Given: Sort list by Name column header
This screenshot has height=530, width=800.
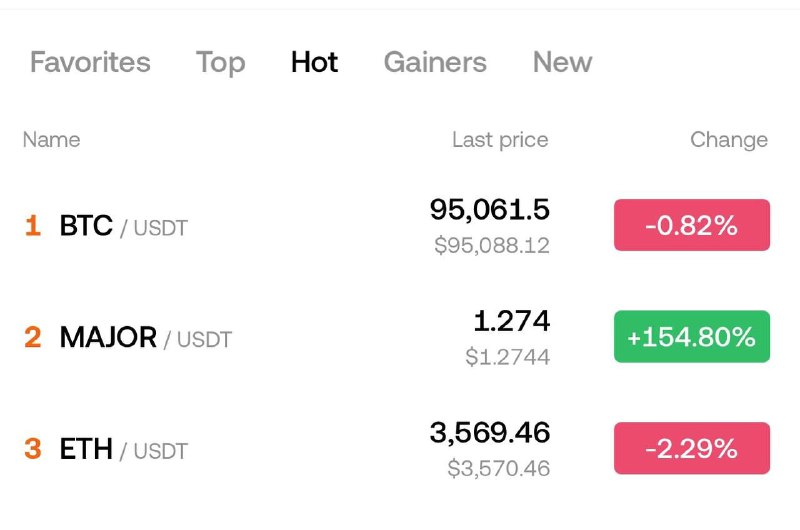Looking at the screenshot, I should click(x=52, y=139).
